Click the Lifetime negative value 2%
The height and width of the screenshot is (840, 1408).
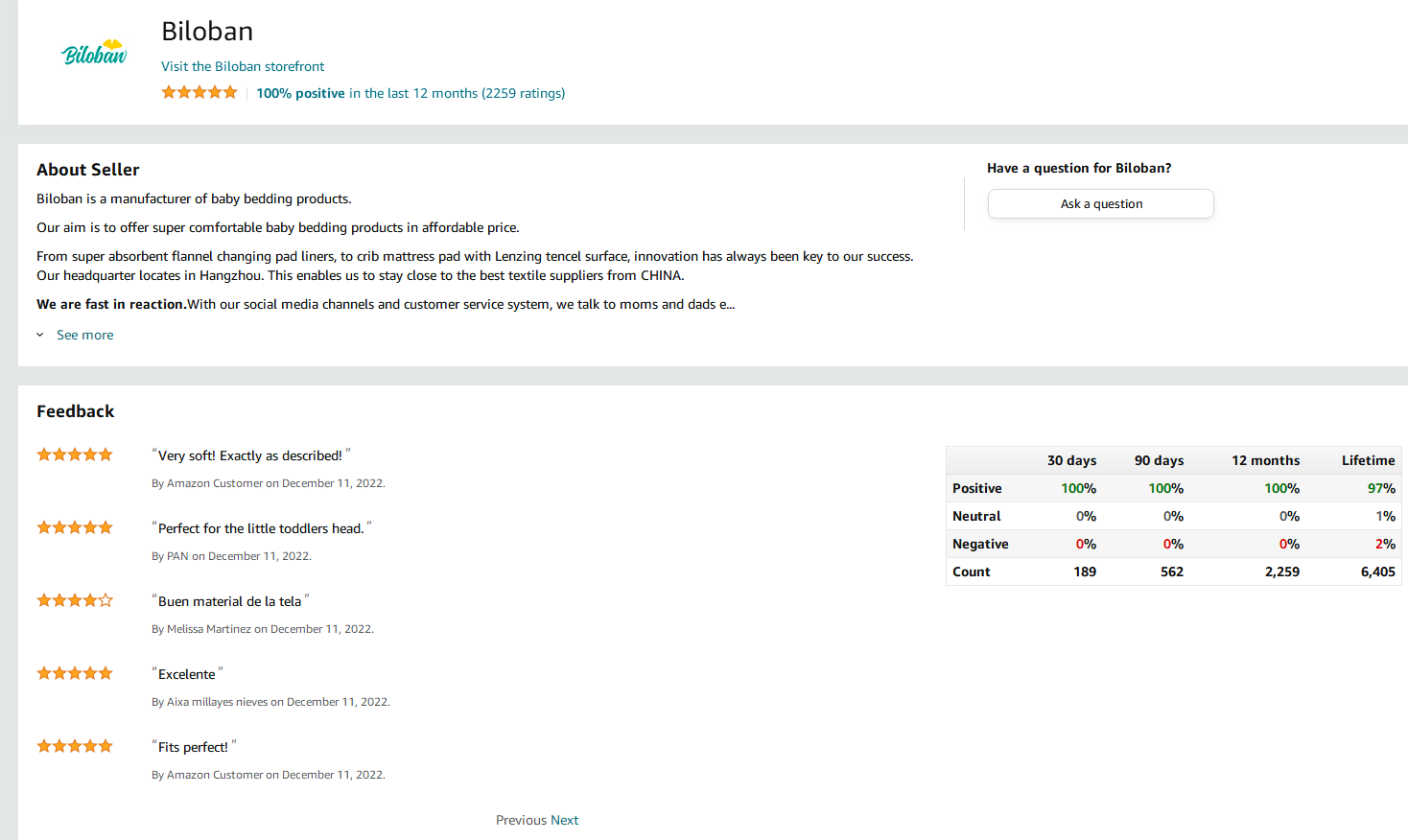point(1385,544)
